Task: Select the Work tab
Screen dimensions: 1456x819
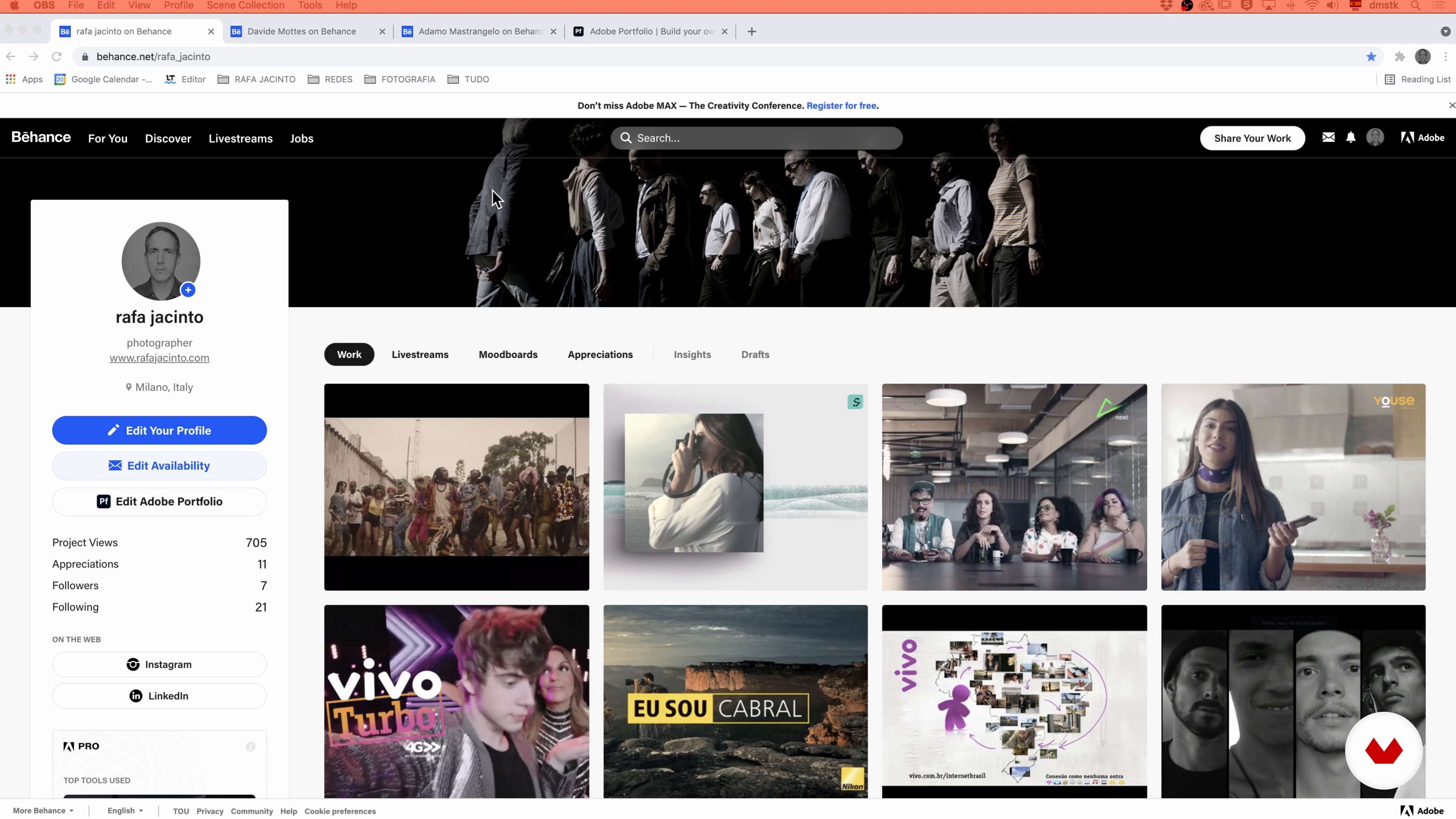Action: click(x=349, y=355)
